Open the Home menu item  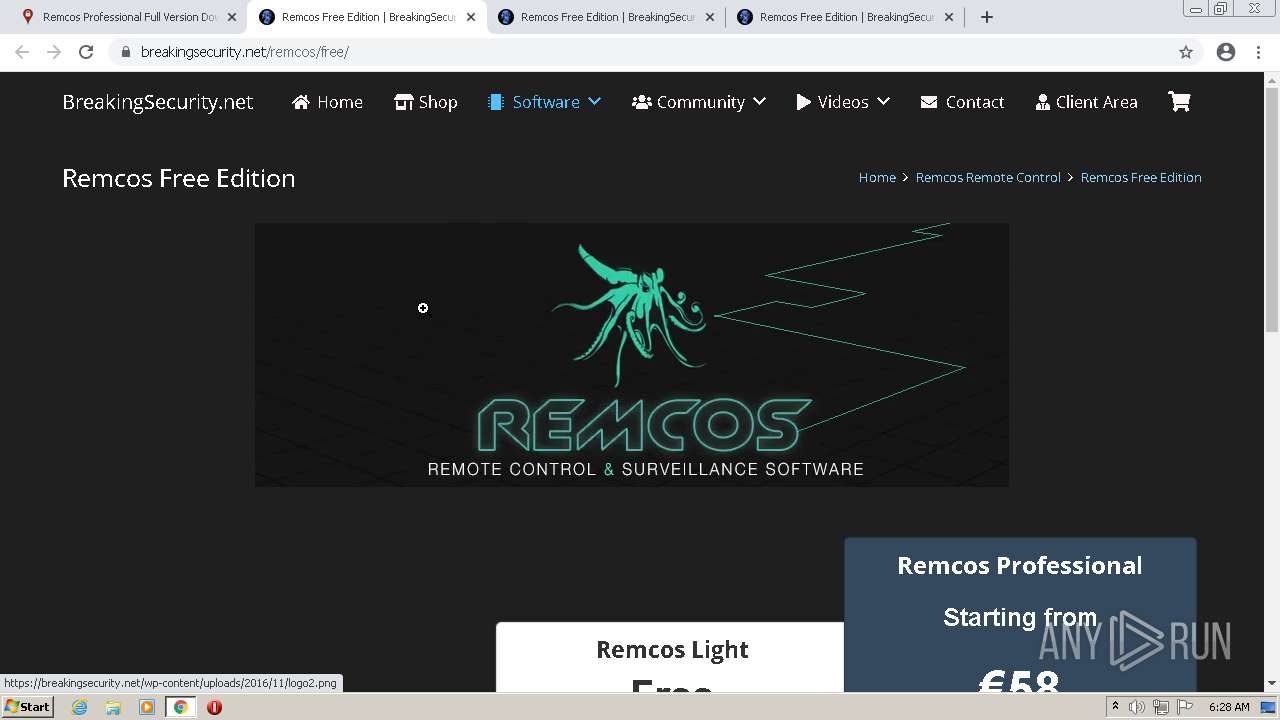pos(327,102)
